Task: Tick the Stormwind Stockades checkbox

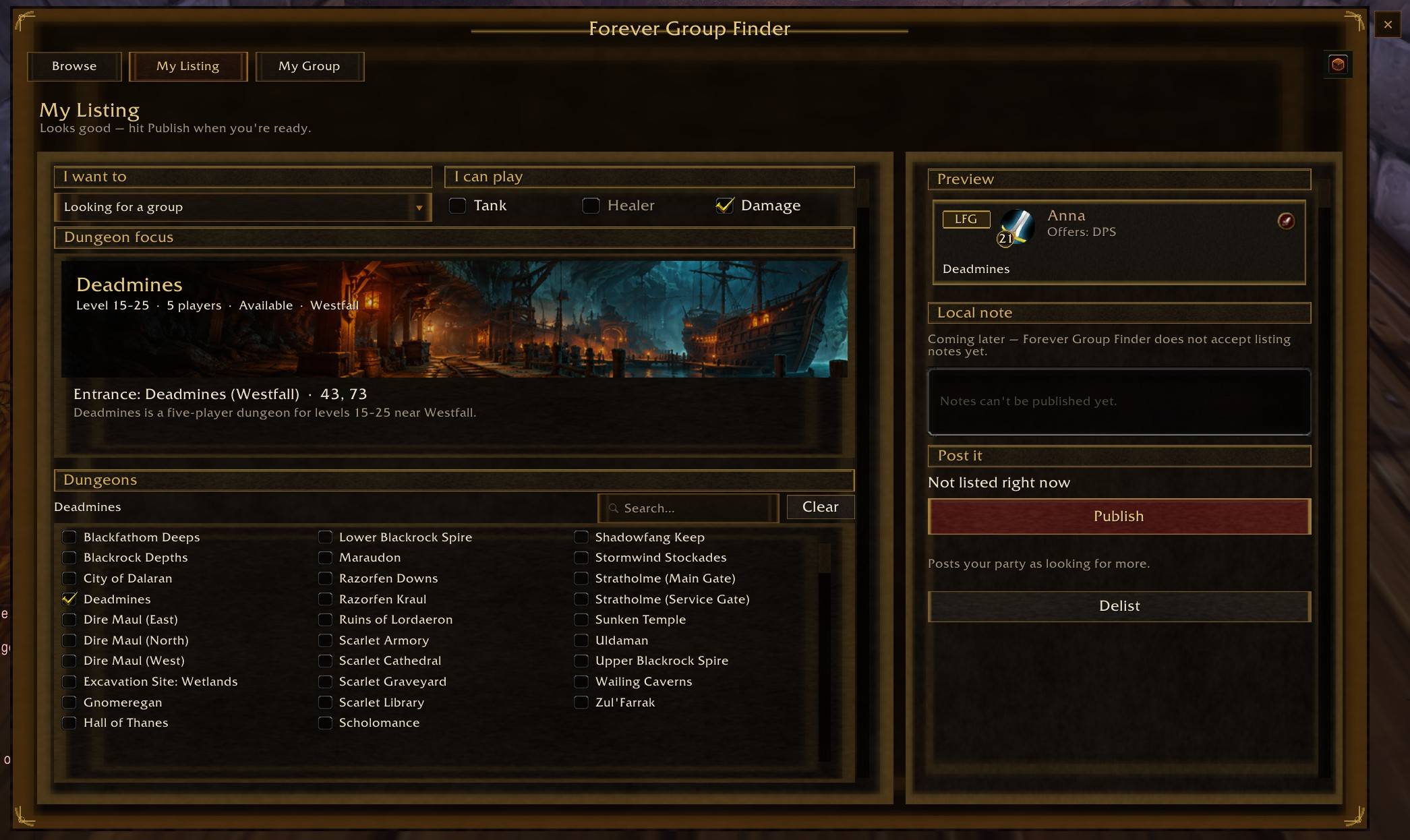Action: 581,558
